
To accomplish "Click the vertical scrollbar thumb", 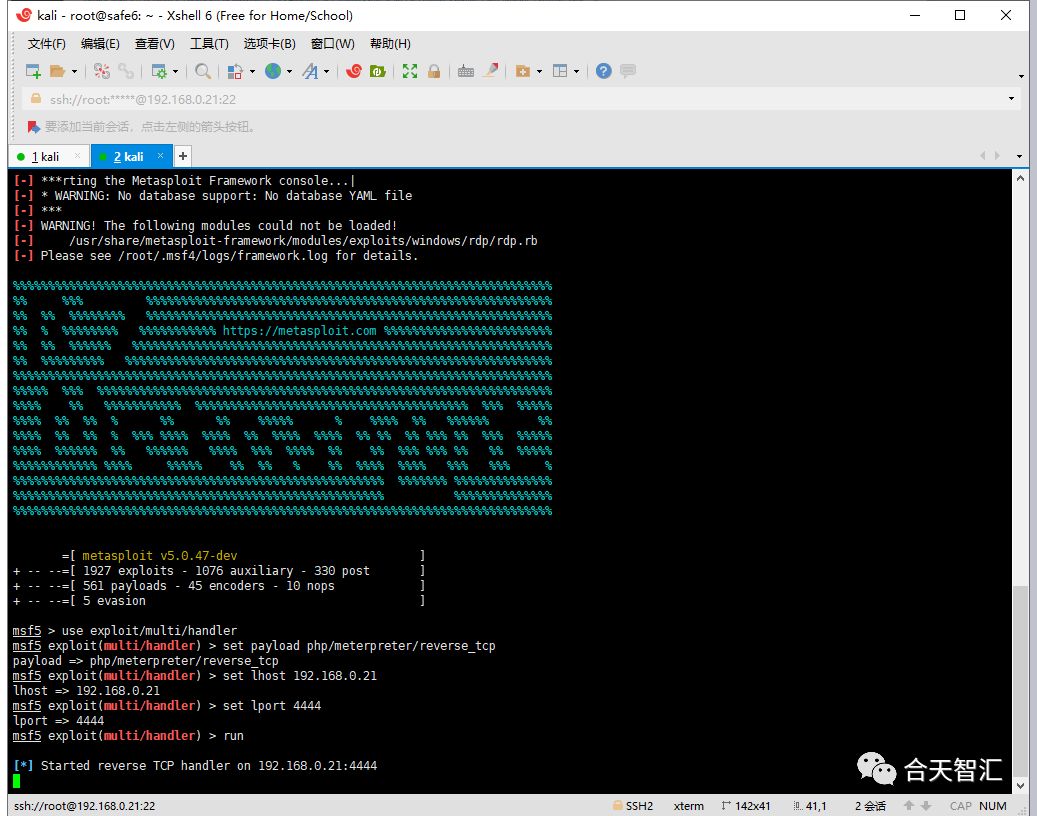I will [1020, 681].
